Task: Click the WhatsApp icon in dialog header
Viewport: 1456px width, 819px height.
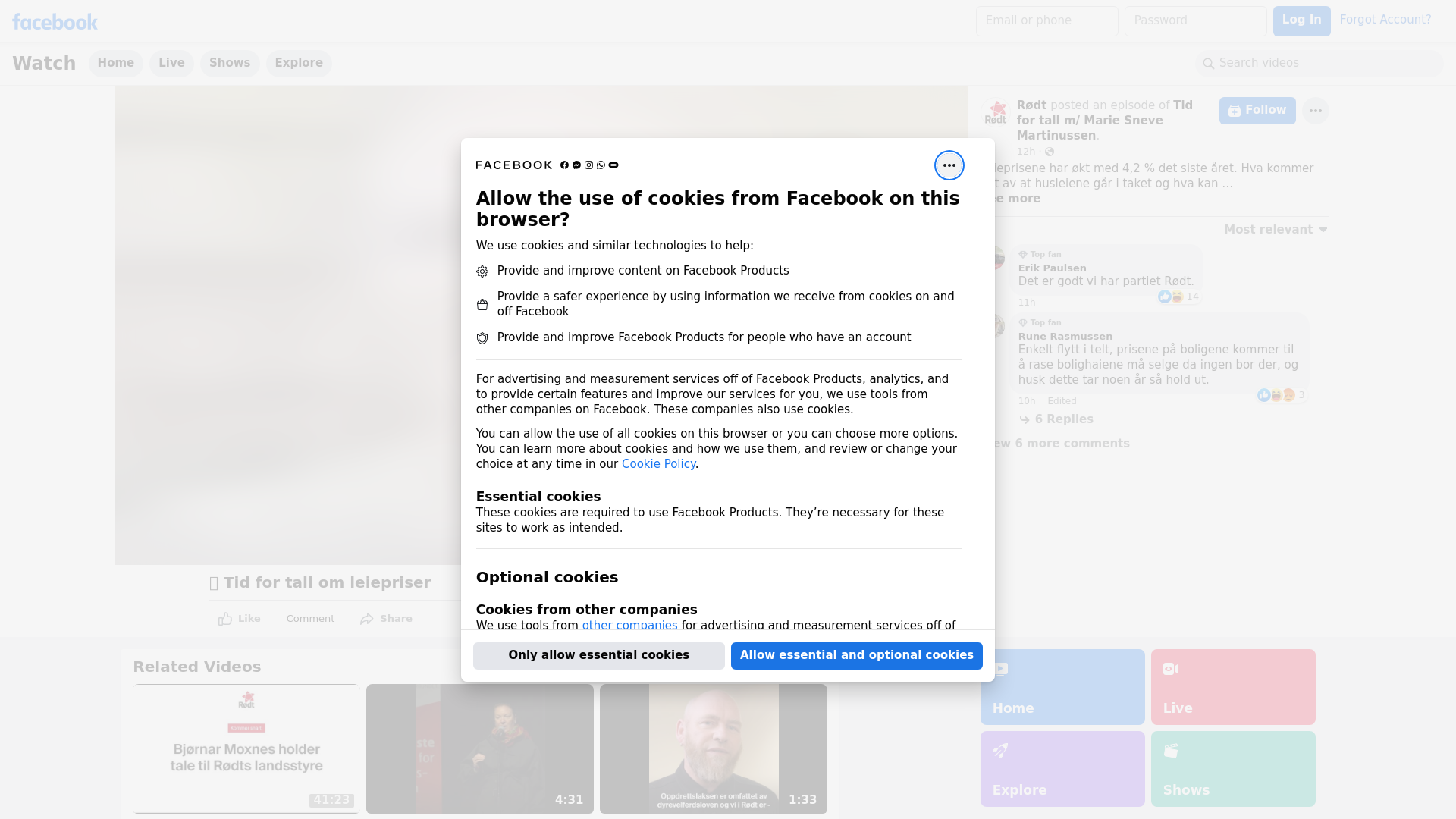Action: click(601, 165)
